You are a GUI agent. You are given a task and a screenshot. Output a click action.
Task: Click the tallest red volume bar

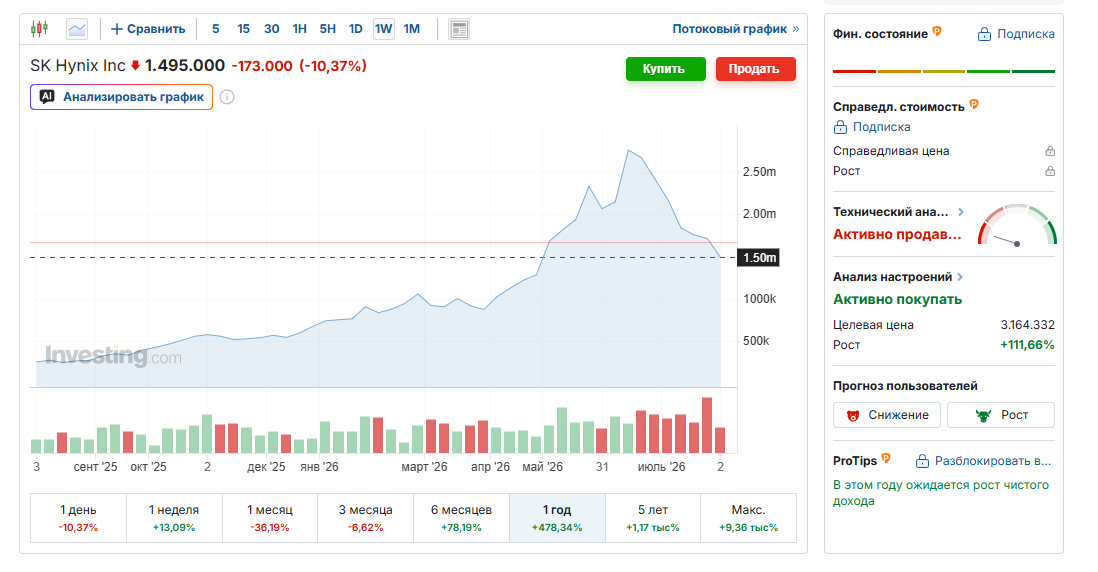pyautogui.click(x=707, y=425)
